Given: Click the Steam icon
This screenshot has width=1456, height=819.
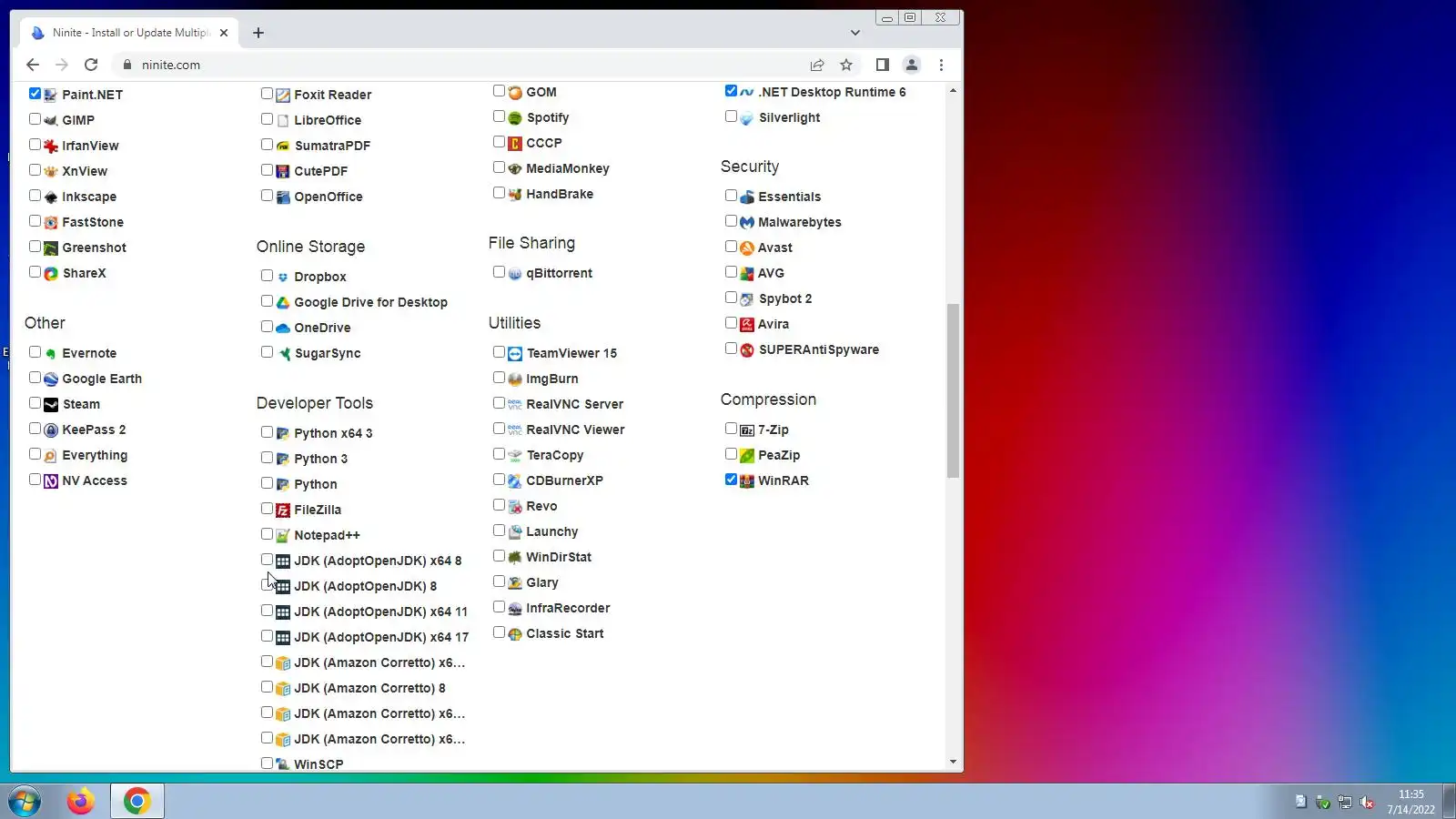Looking at the screenshot, I should [x=51, y=404].
